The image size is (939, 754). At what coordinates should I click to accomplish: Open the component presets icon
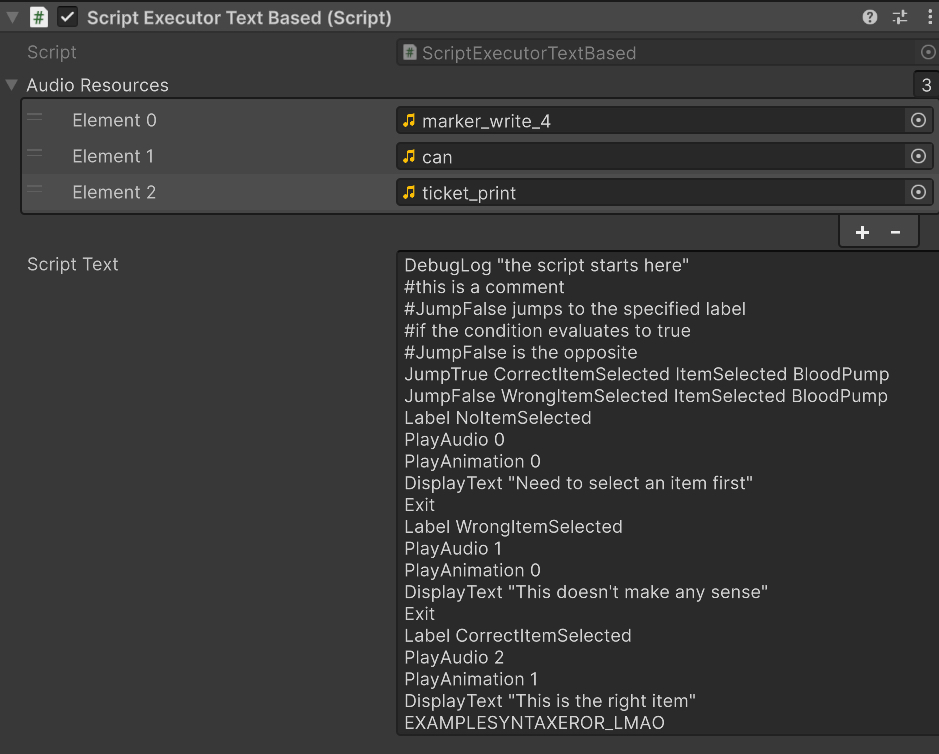pos(899,17)
